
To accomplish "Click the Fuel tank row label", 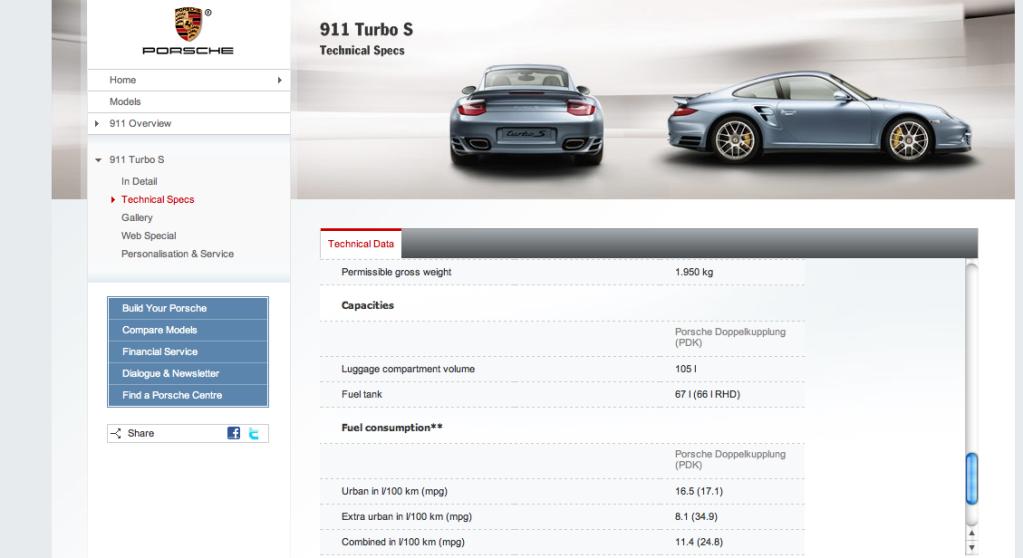I will (x=361, y=394).
